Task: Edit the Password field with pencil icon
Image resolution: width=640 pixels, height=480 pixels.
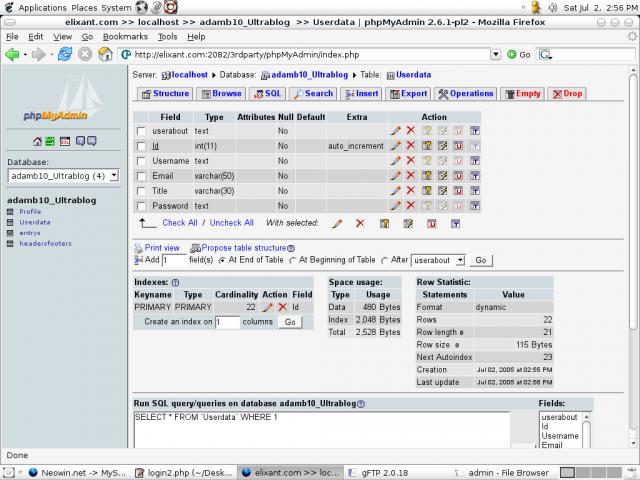Action: tap(395, 206)
